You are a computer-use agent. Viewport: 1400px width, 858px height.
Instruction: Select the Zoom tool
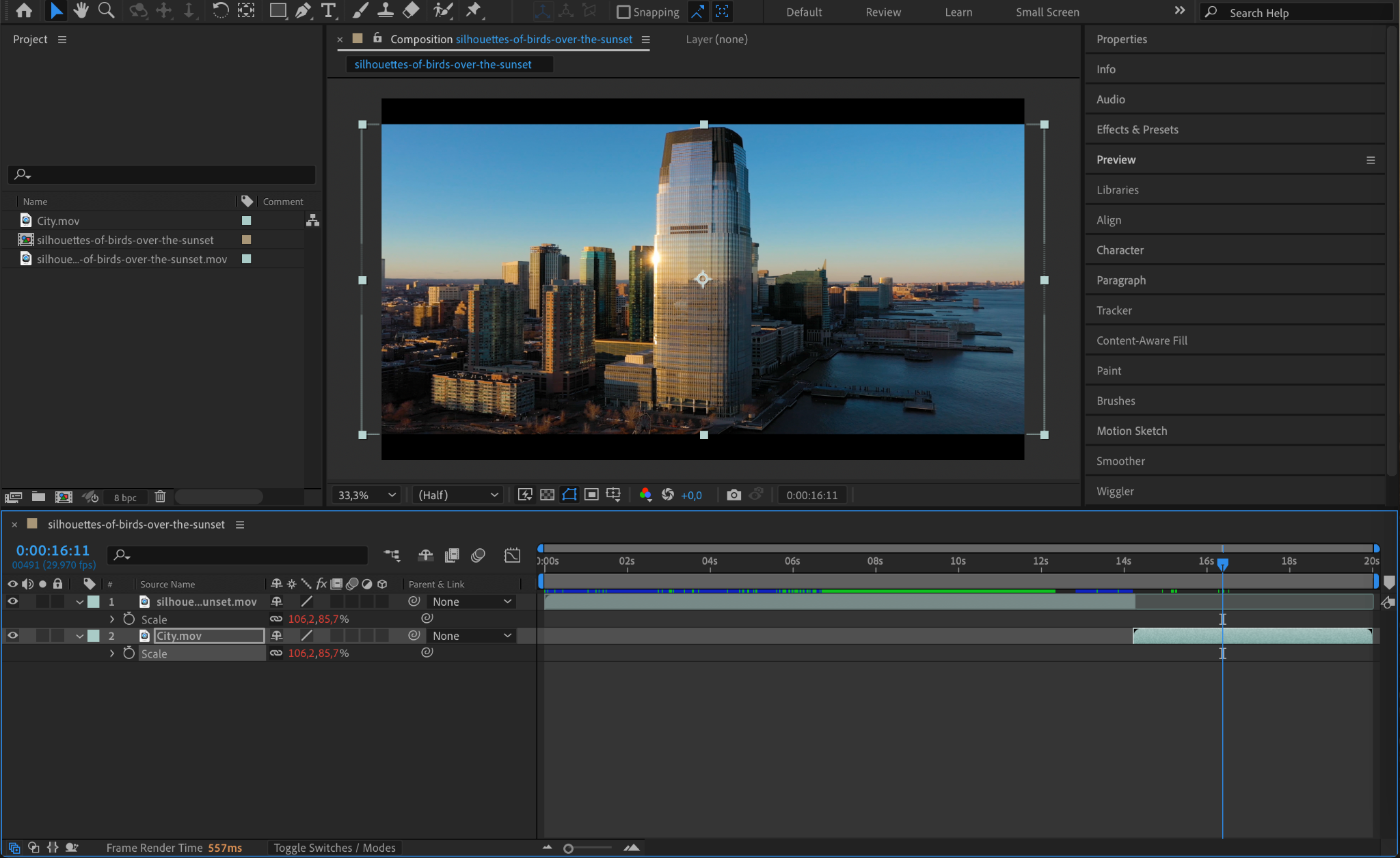(x=106, y=10)
